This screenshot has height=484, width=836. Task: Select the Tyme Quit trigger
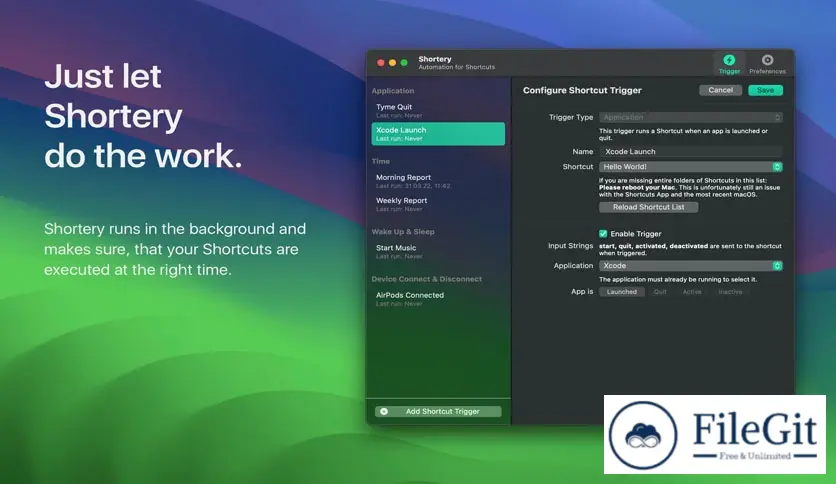click(438, 110)
